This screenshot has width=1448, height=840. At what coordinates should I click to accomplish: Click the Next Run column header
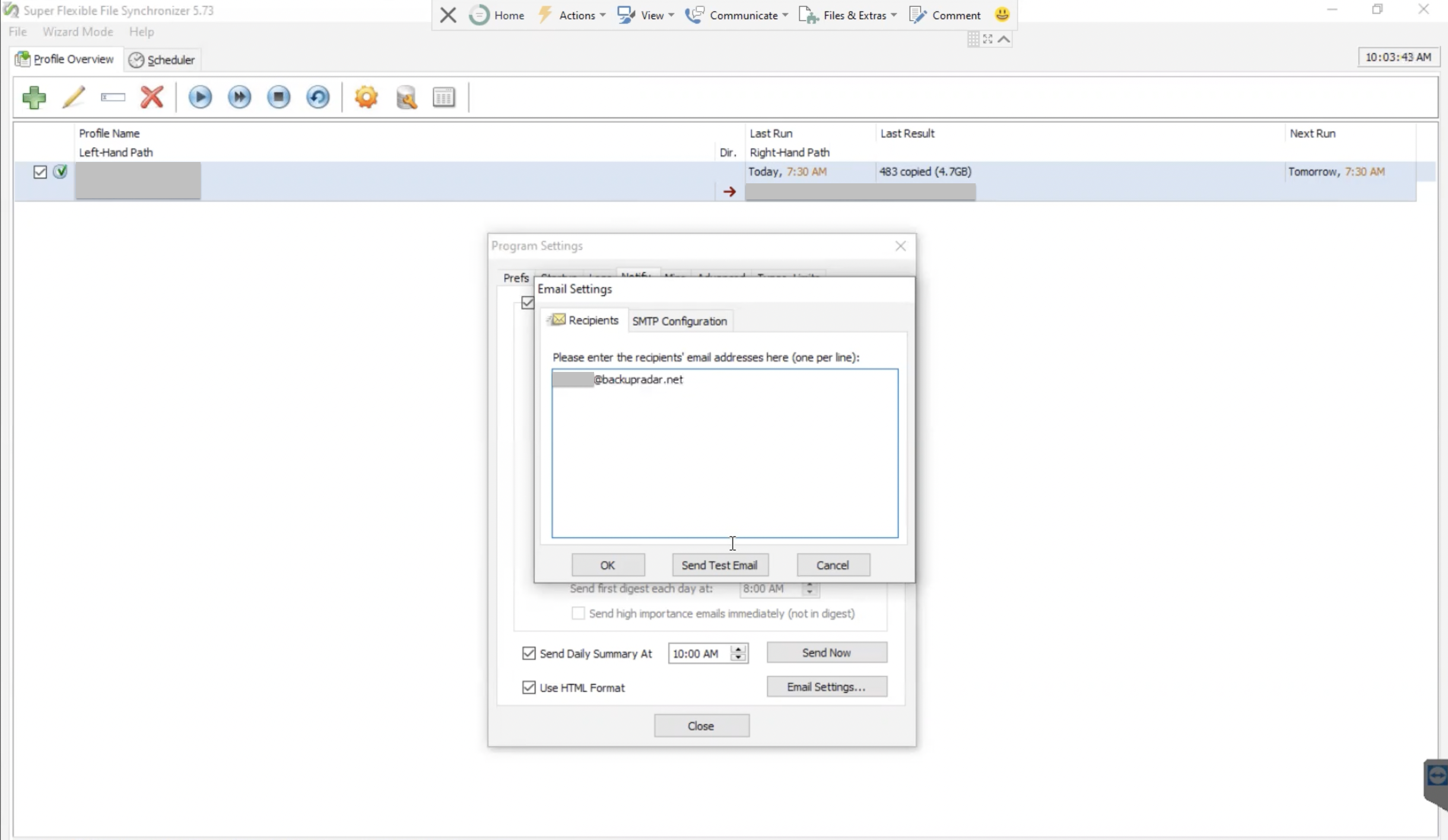pyautogui.click(x=1312, y=133)
